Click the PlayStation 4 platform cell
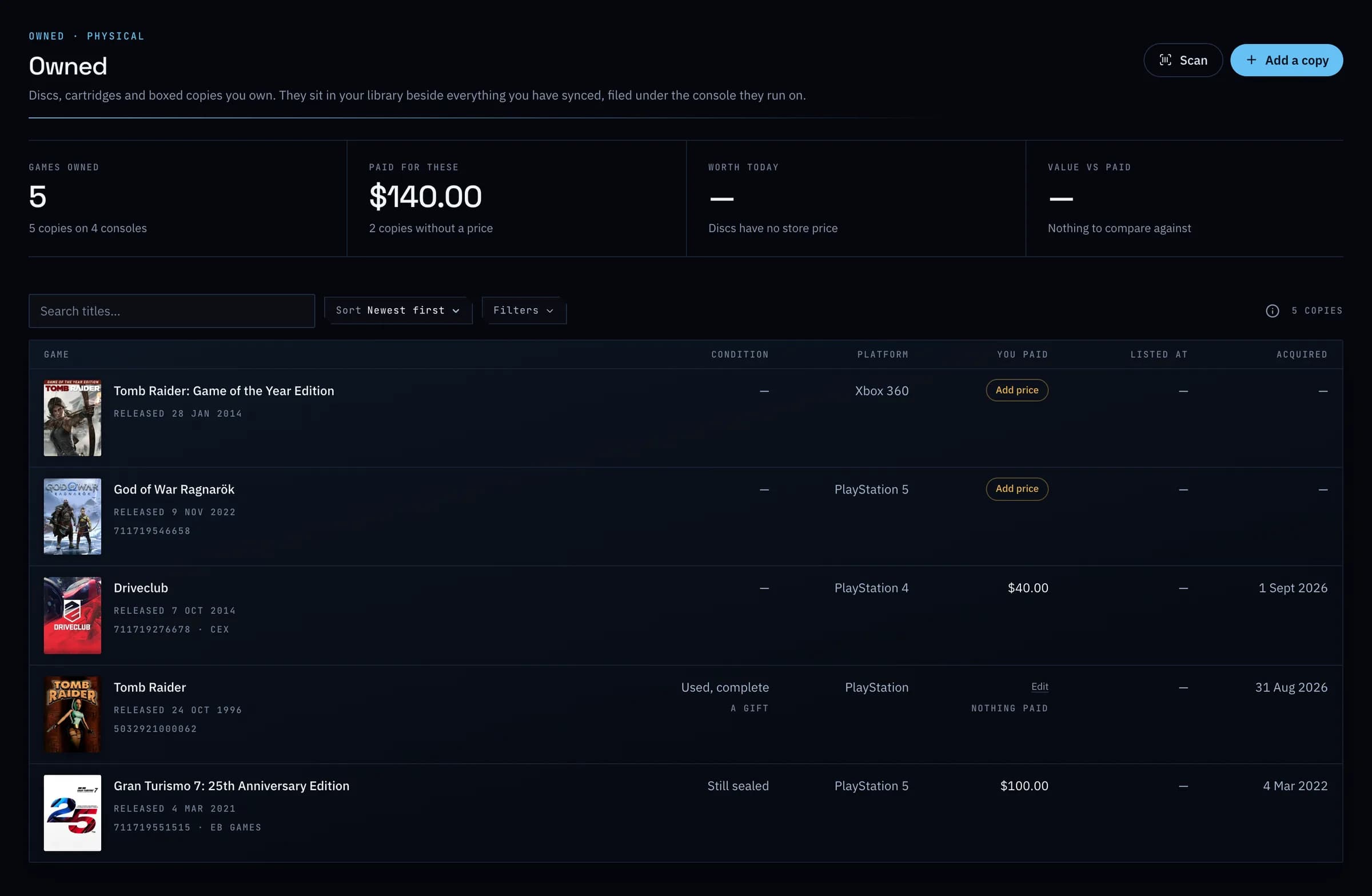This screenshot has width=1372, height=896. [x=871, y=588]
